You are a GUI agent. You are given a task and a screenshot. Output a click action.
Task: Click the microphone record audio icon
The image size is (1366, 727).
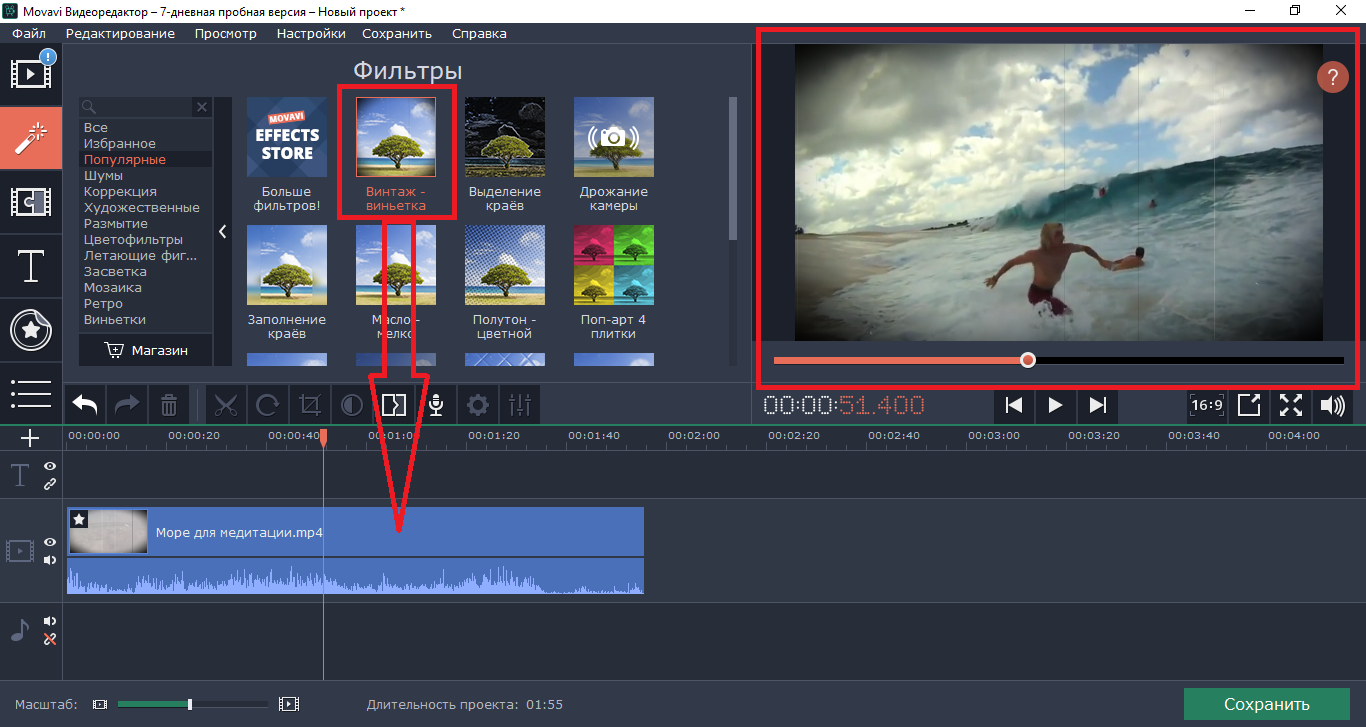coord(436,405)
